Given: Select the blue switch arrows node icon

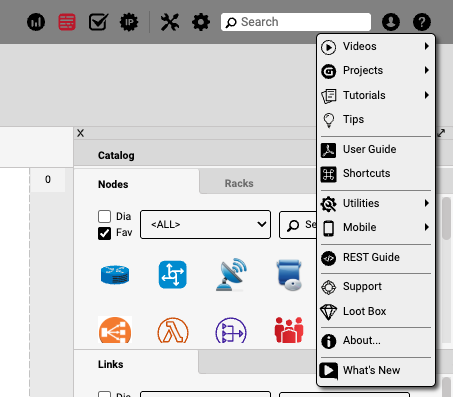Looking at the screenshot, I should (x=173, y=275).
